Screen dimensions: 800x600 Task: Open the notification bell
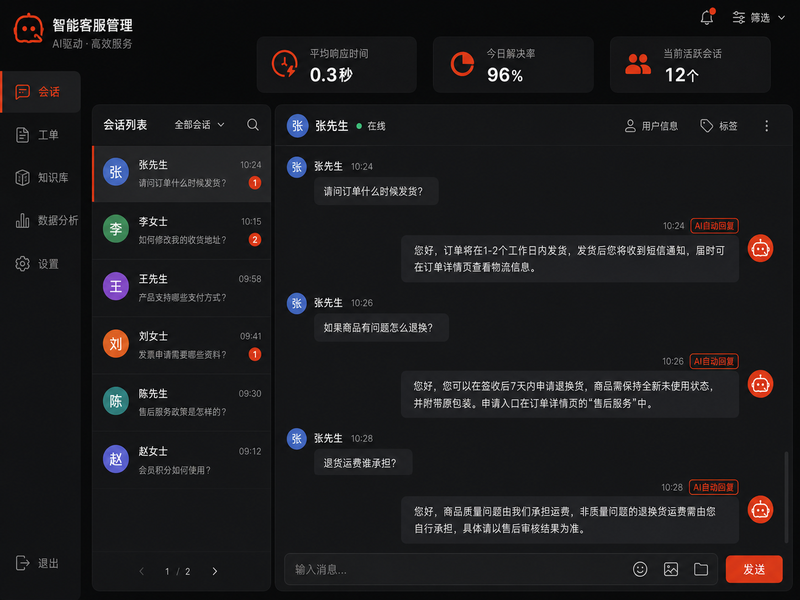click(707, 17)
